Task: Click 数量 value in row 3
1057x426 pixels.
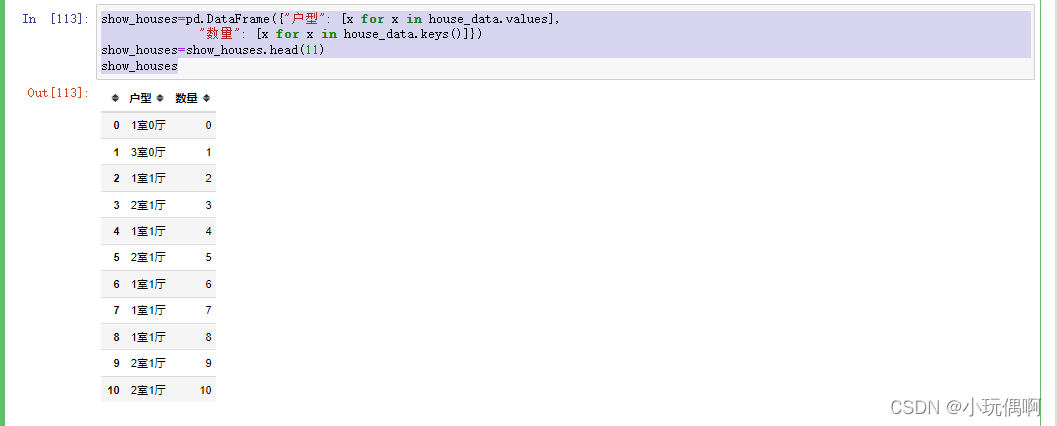Action: click(x=208, y=205)
